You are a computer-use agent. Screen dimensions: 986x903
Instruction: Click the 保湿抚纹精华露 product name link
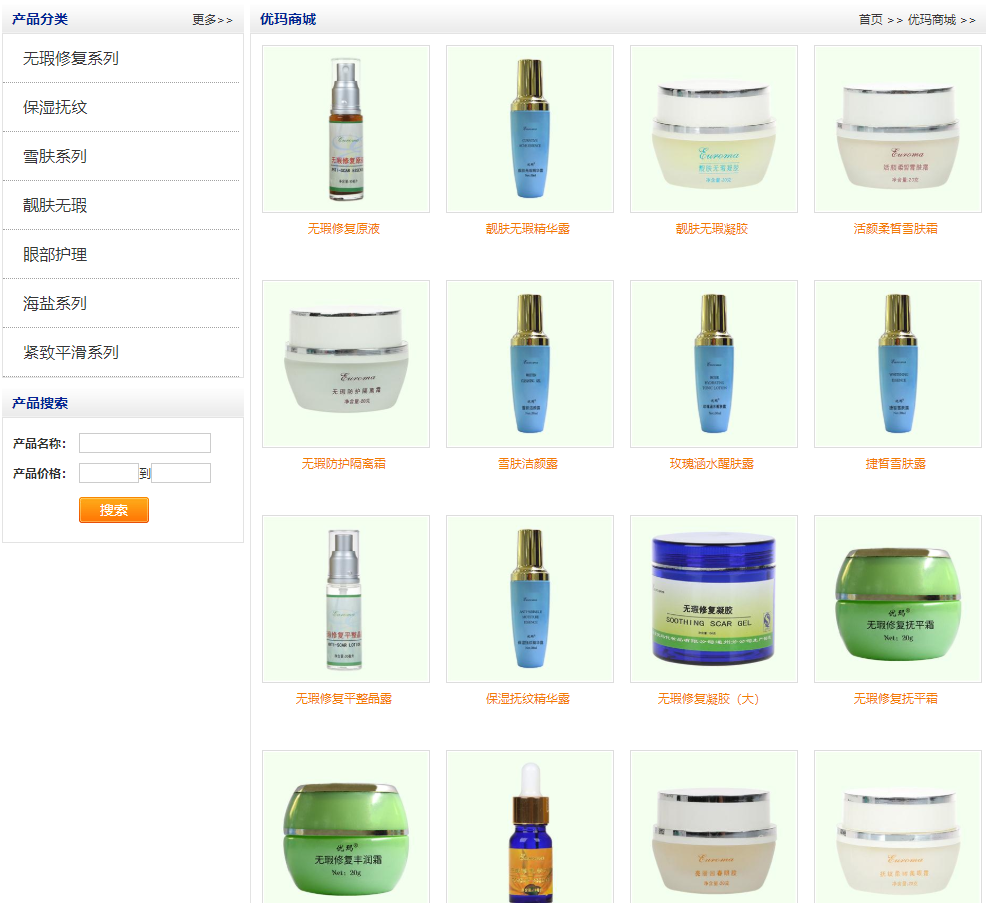point(528,699)
